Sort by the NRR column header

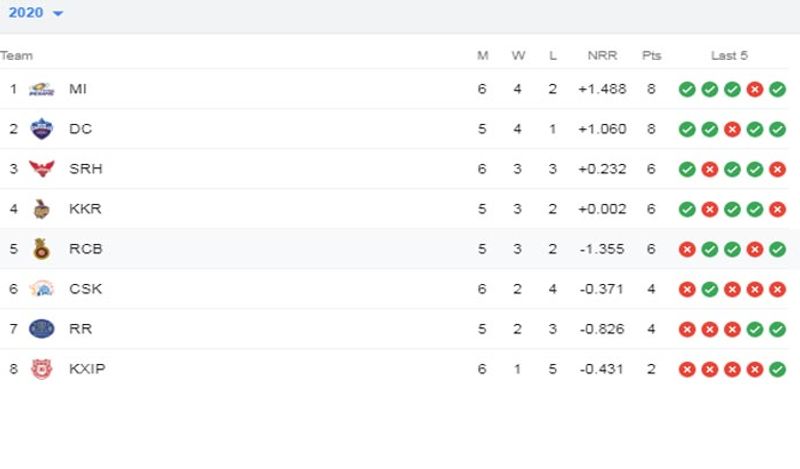(x=602, y=55)
